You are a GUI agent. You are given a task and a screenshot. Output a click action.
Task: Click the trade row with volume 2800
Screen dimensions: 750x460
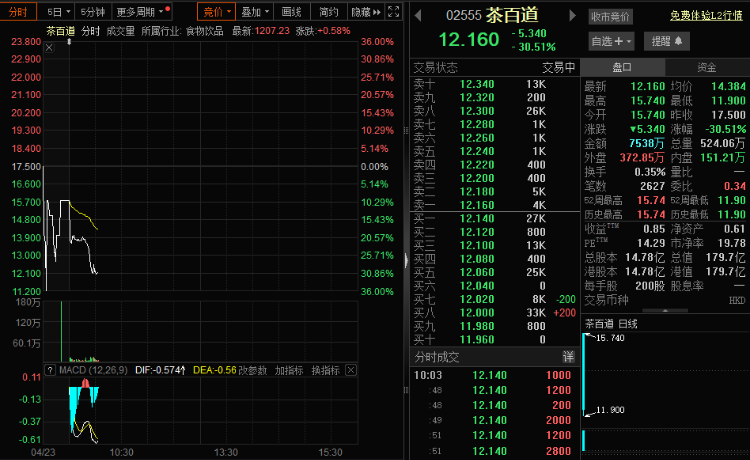point(495,451)
